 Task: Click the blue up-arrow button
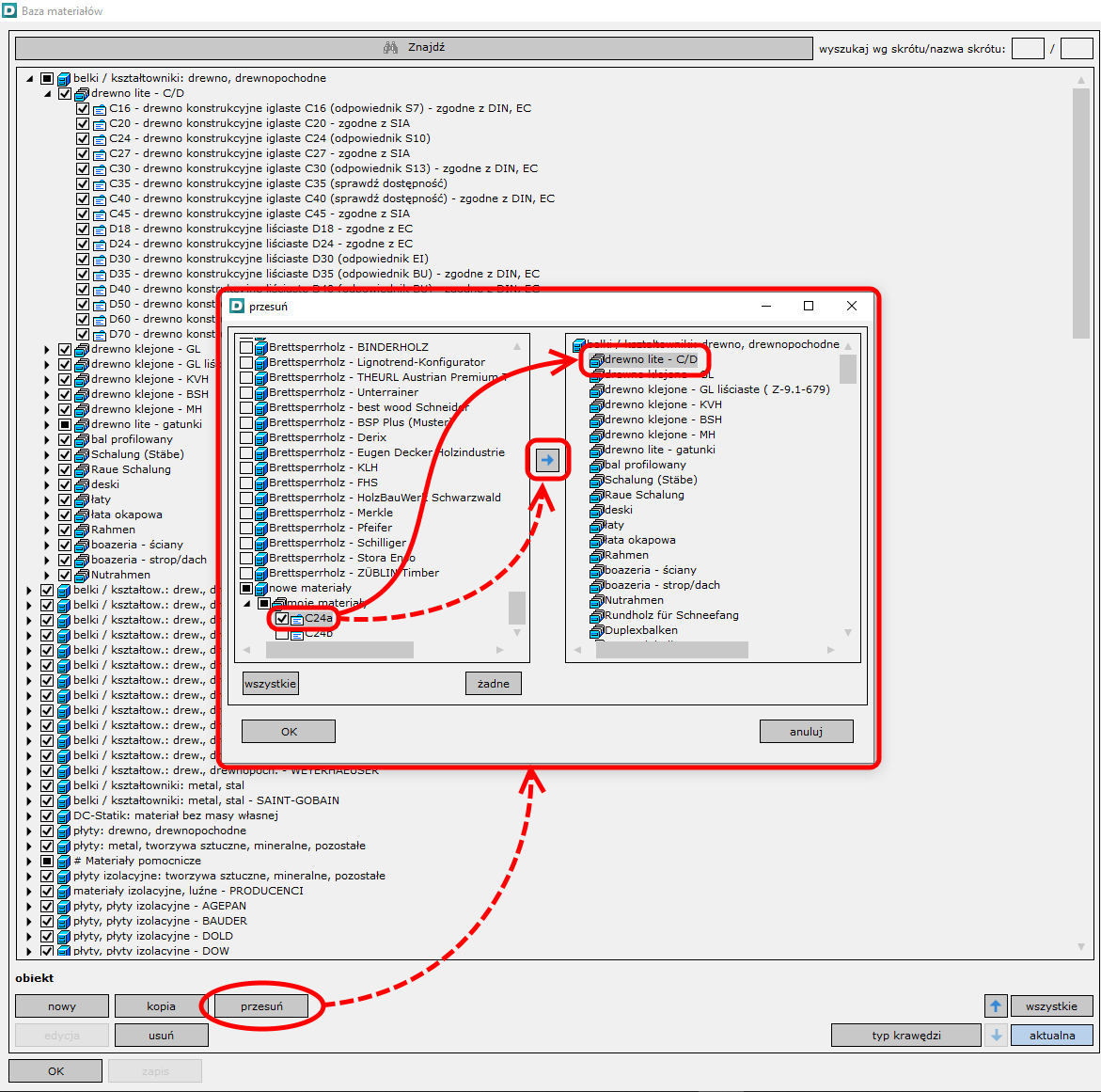996,1006
